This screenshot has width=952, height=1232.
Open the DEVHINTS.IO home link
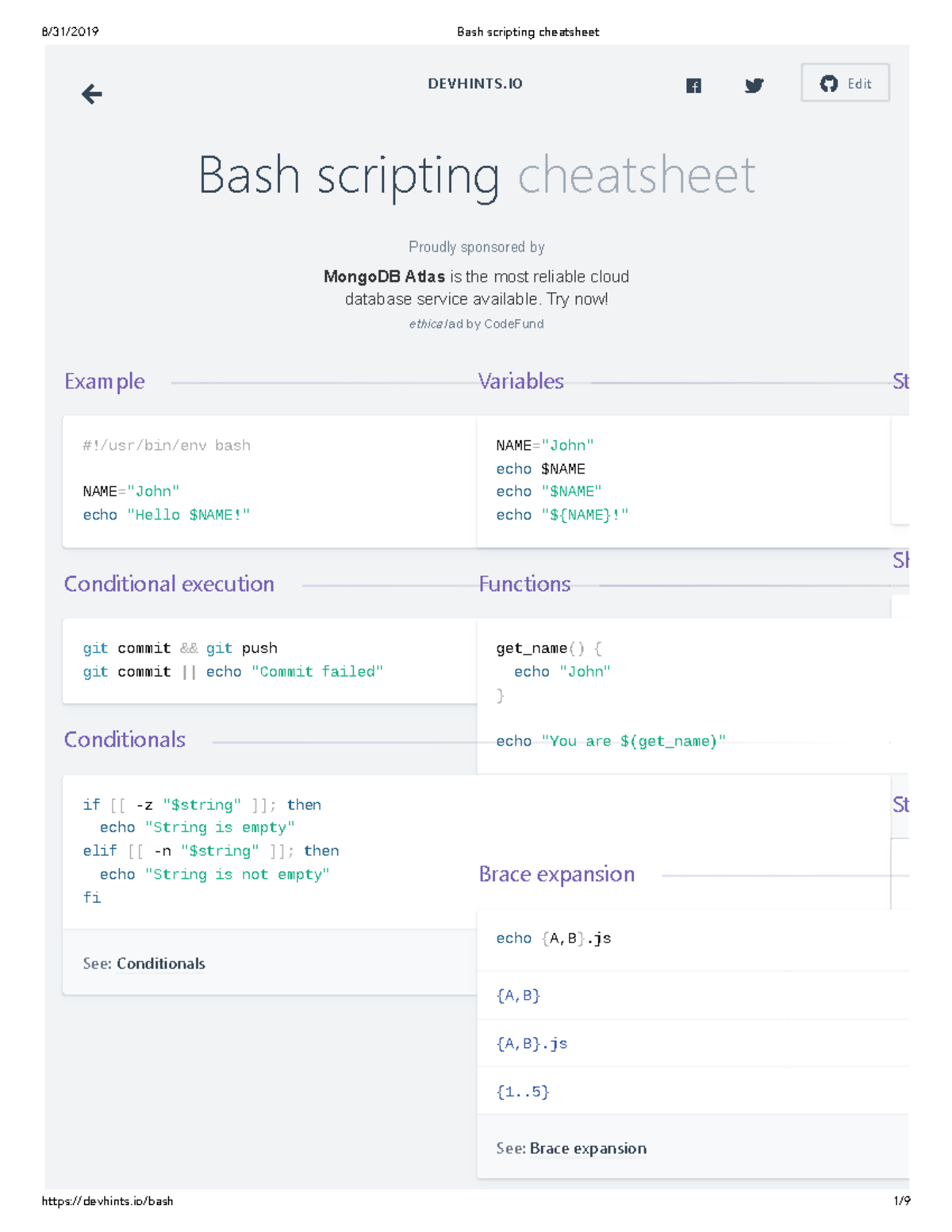pyautogui.click(x=474, y=84)
